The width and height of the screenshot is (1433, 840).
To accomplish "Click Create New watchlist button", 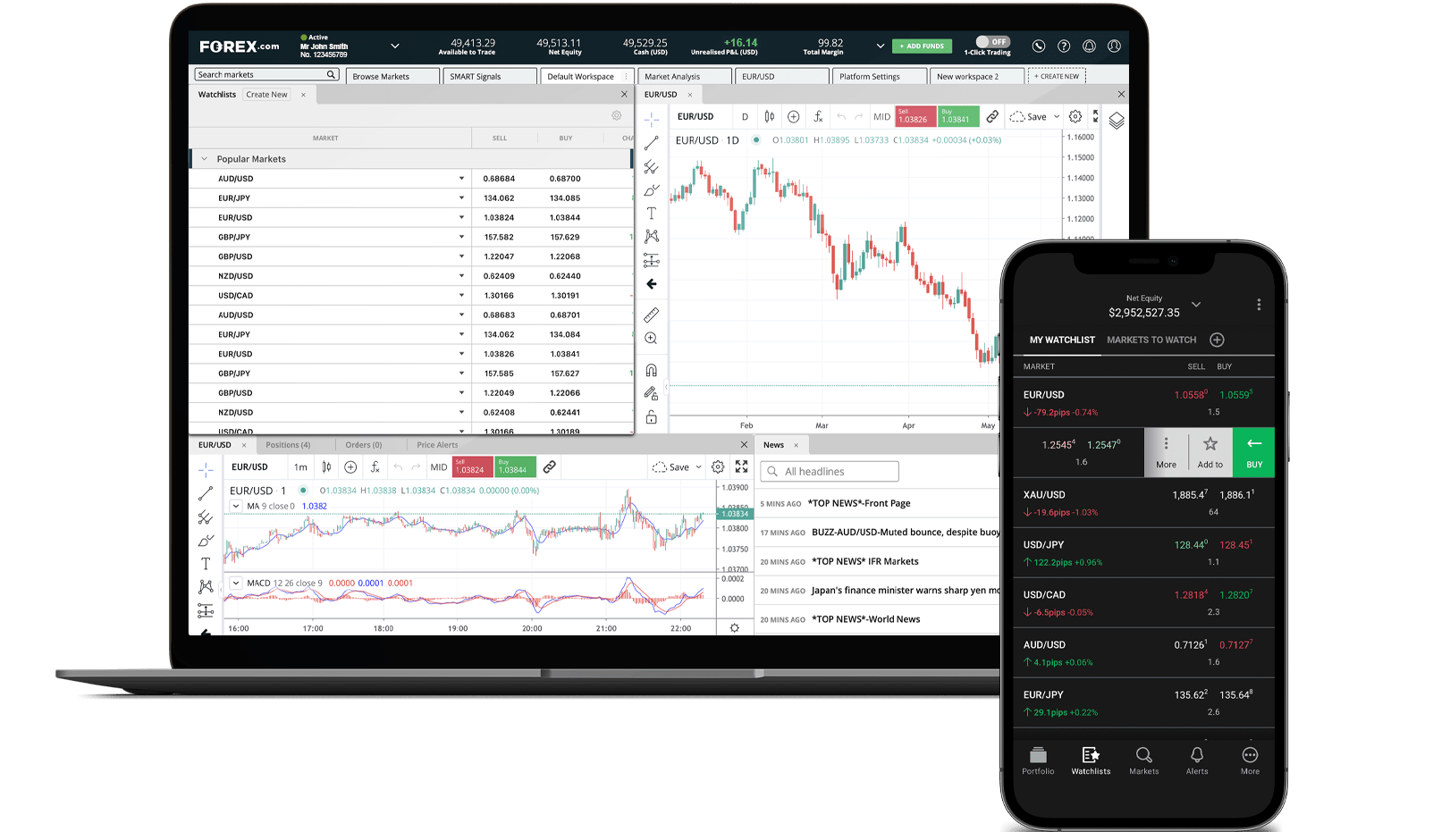I will click(266, 95).
